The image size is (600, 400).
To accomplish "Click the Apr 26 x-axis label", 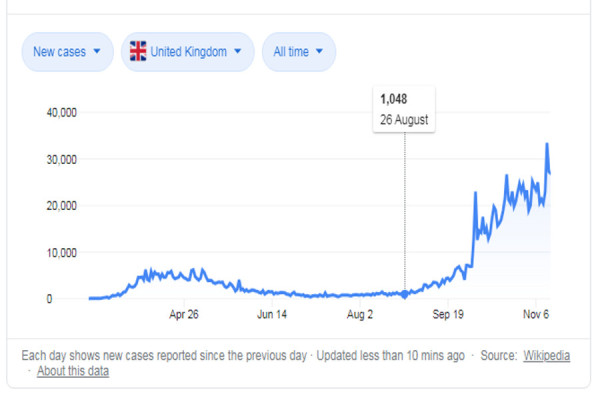I will (184, 315).
